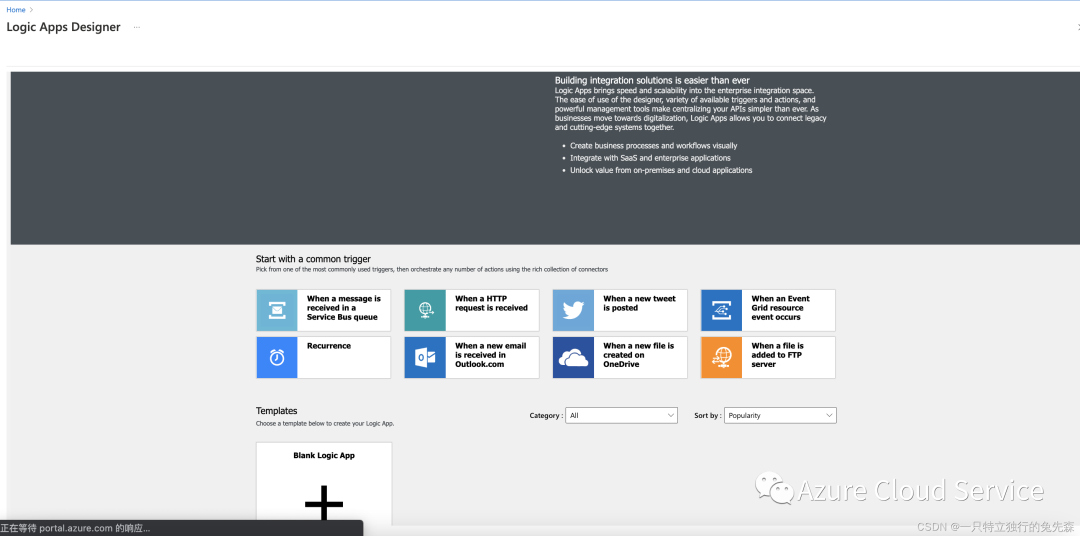Click the Outlook.com email icon

click(x=425, y=358)
